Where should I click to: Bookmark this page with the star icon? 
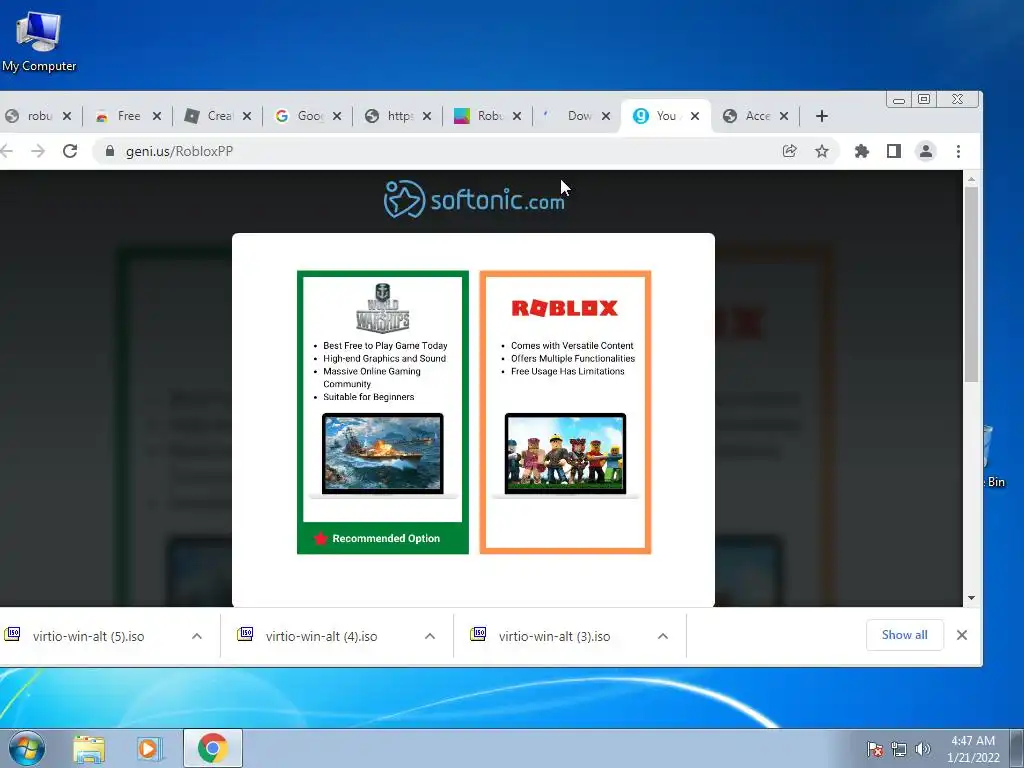(822, 151)
